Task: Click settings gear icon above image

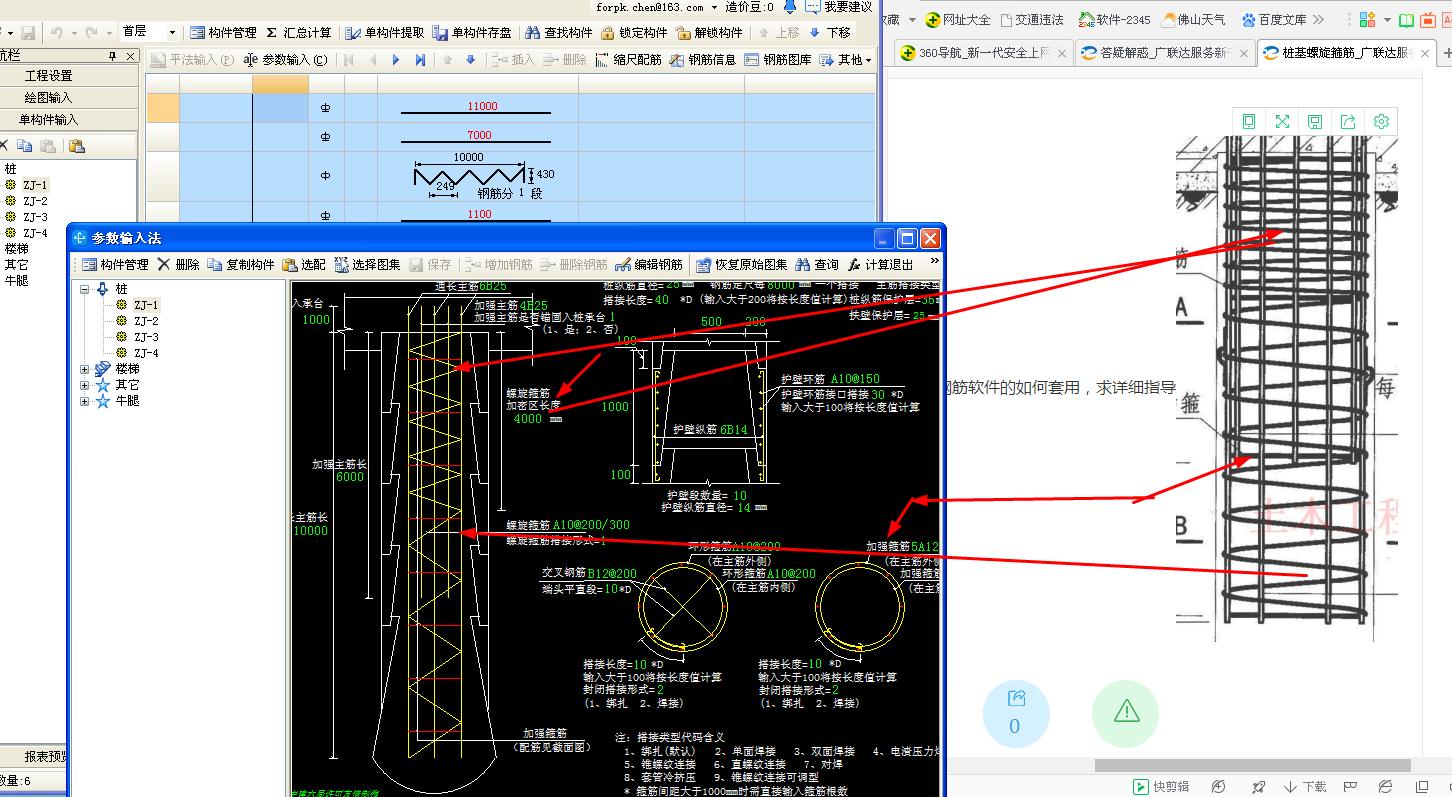Action: point(1381,121)
